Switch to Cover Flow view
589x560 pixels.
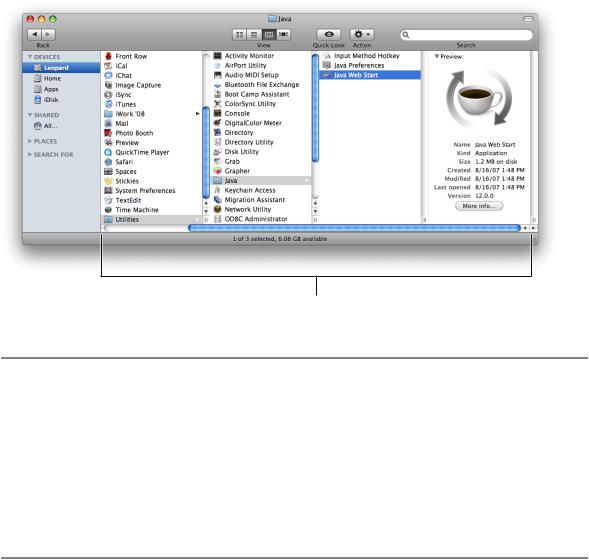coord(283,35)
